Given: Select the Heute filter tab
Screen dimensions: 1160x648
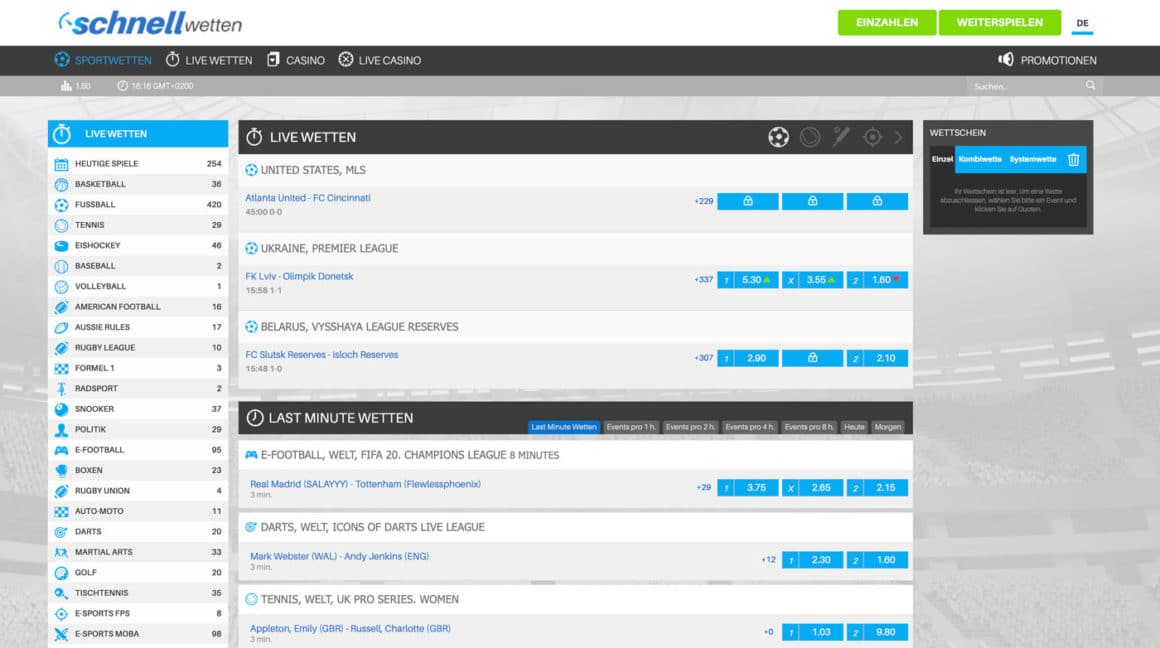Looking at the screenshot, I should (x=854, y=427).
